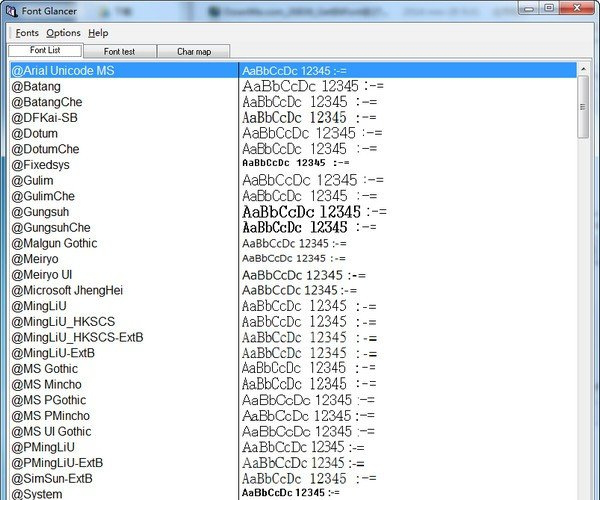Viewport: 600px width, 520px height.
Task: Close the Font Glancer window
Action: tap(577, 8)
